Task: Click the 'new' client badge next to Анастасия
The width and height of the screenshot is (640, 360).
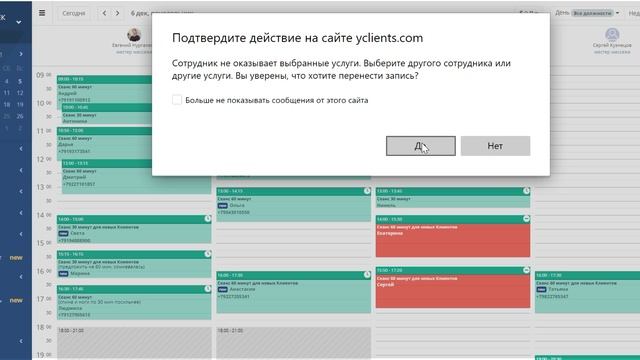Action: (222, 289)
